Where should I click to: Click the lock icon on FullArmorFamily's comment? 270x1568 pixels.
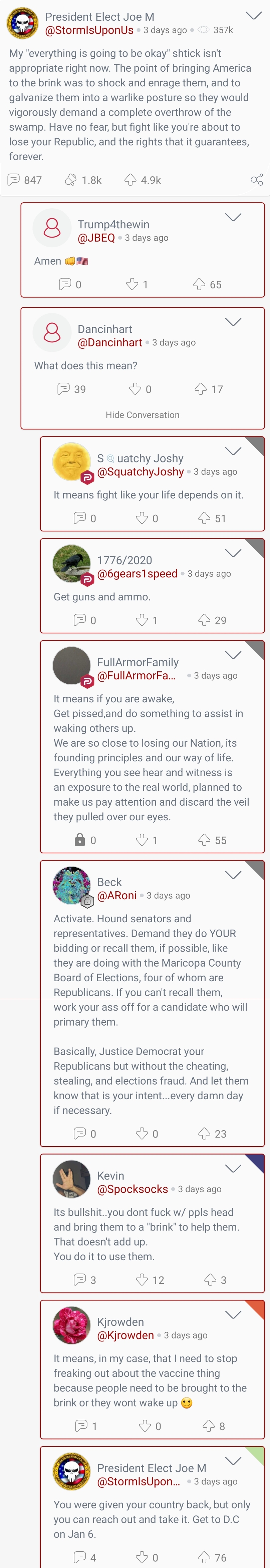(x=80, y=840)
